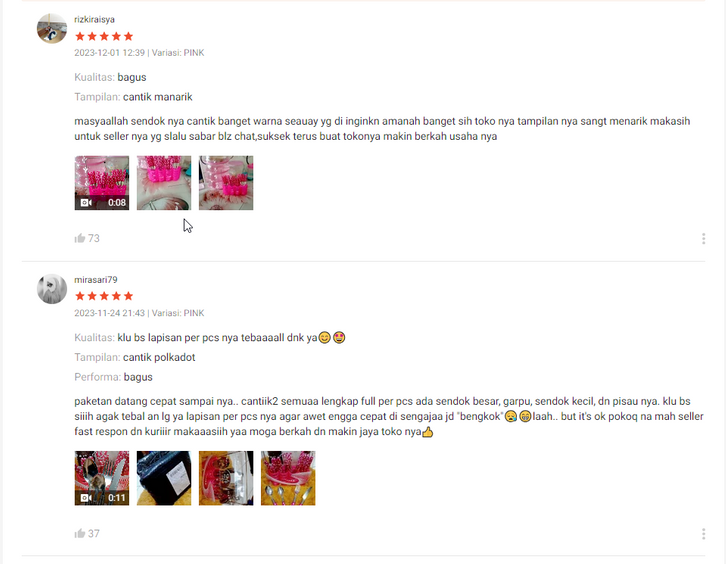Open rizkiraisya's profile avatar
726x564 pixels.
(x=52, y=29)
